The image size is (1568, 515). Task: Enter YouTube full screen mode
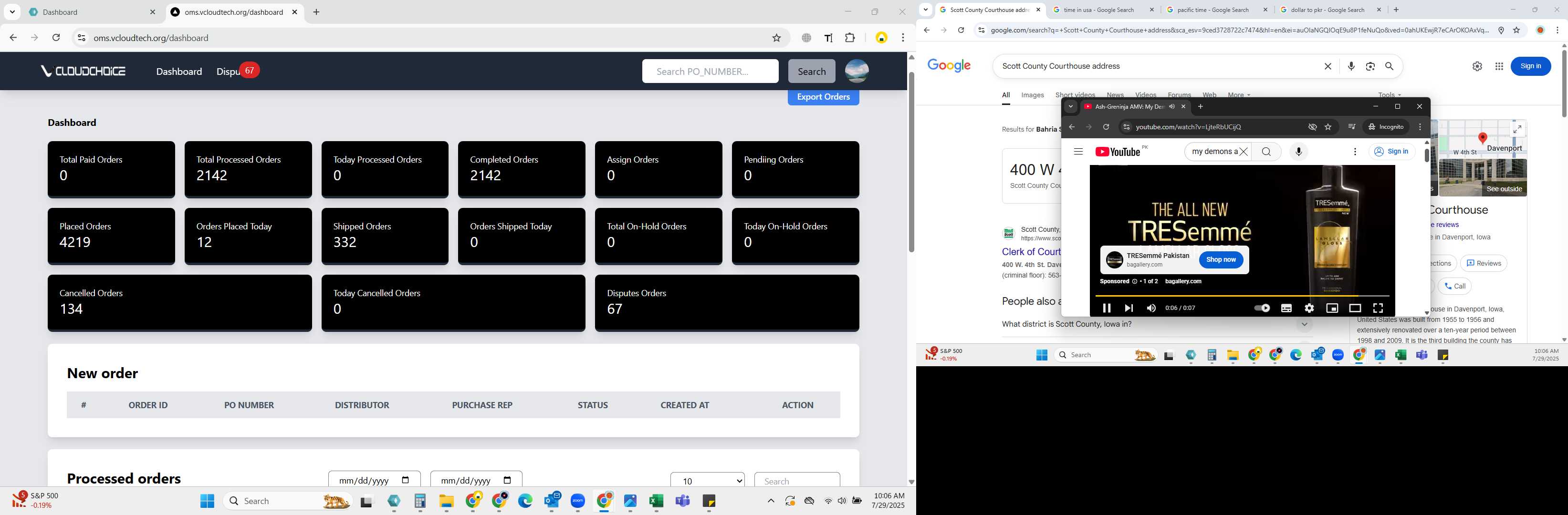pos(1378,308)
